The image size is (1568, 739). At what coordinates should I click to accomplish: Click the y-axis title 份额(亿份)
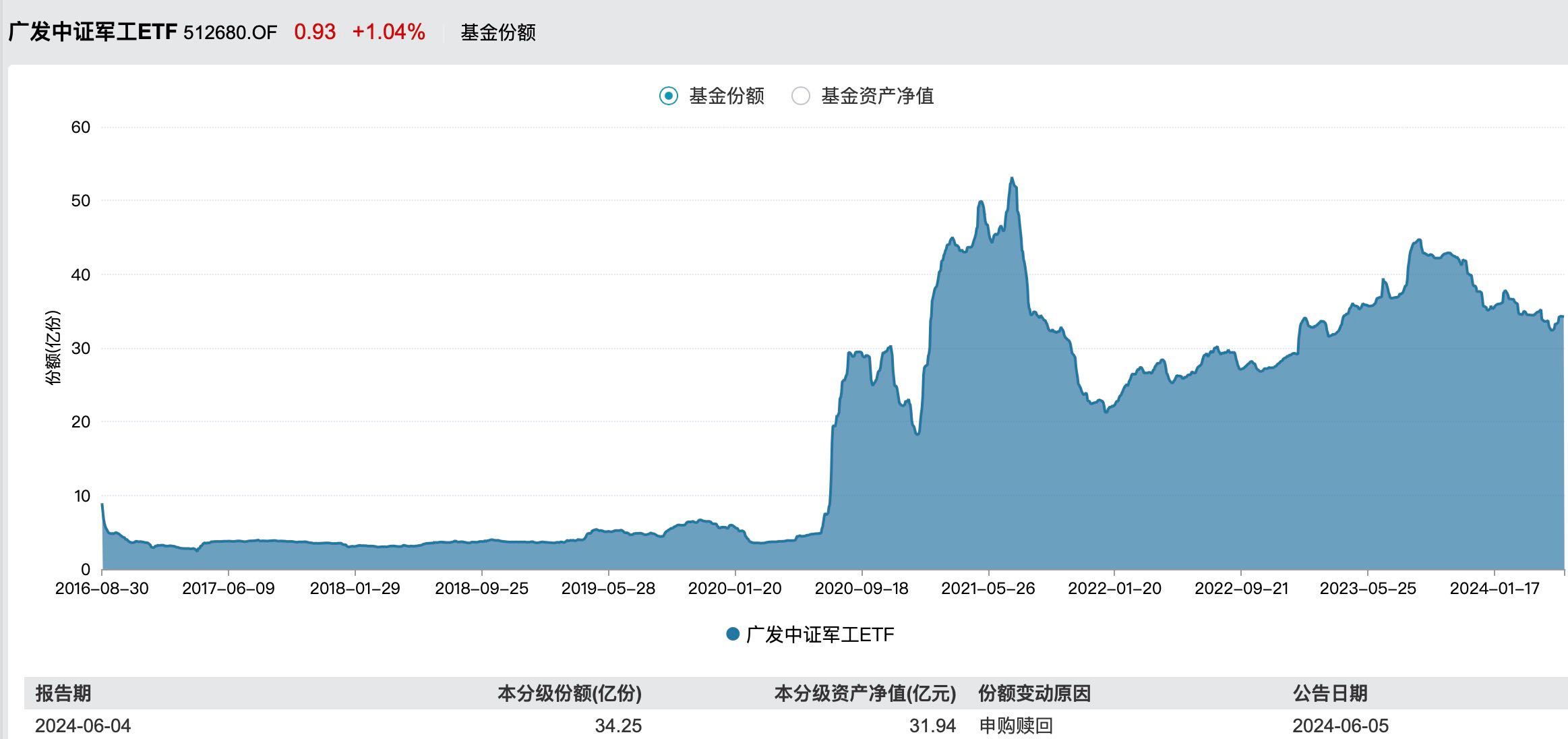[x=53, y=348]
